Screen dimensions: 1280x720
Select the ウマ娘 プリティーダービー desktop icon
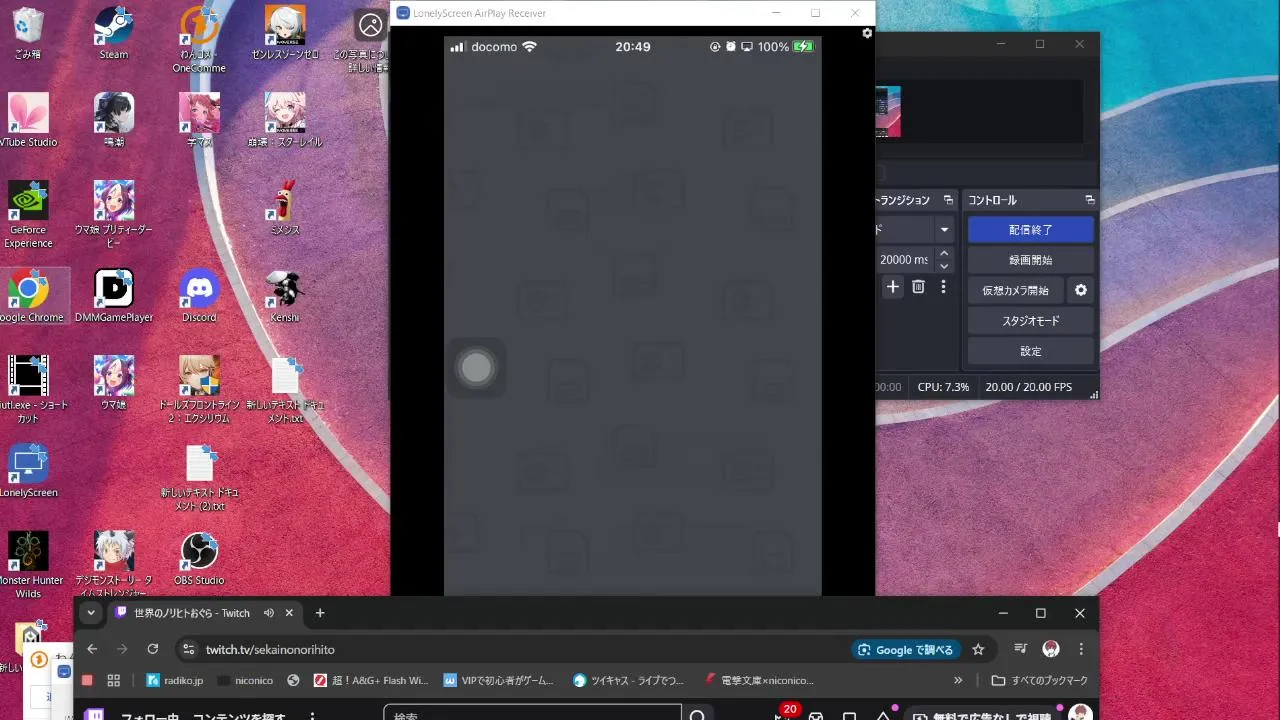(x=114, y=214)
